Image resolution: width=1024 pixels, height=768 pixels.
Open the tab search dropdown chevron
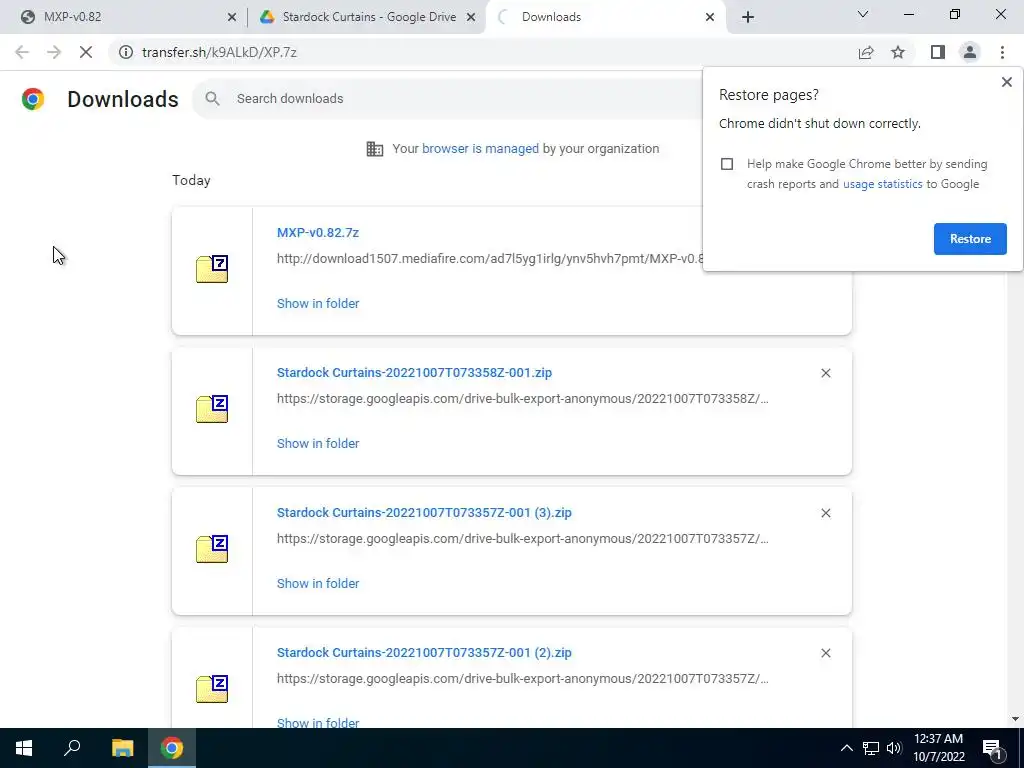pyautogui.click(x=863, y=14)
